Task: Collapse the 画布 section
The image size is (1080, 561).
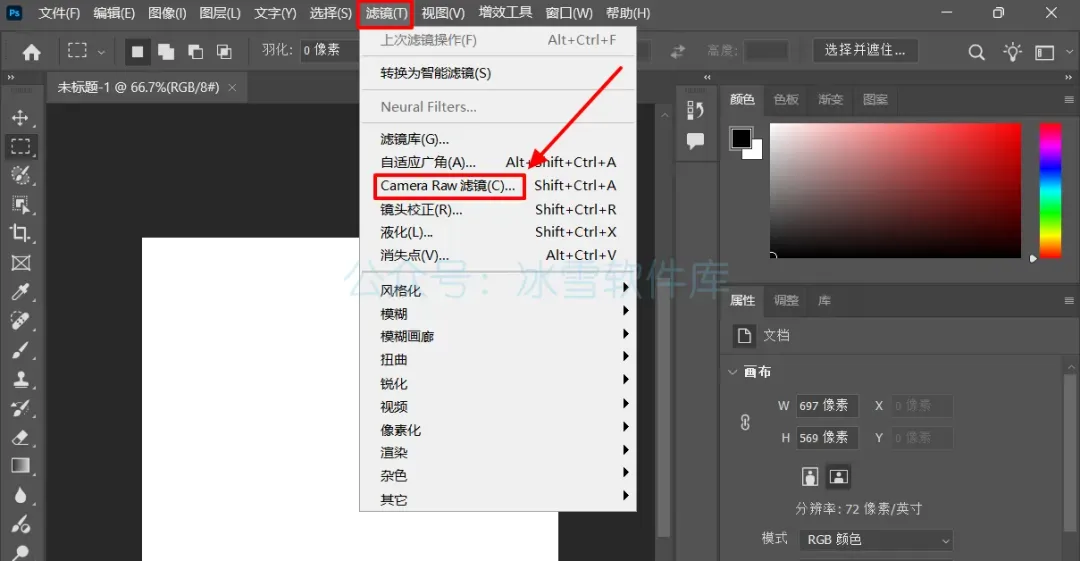Action: (x=732, y=372)
